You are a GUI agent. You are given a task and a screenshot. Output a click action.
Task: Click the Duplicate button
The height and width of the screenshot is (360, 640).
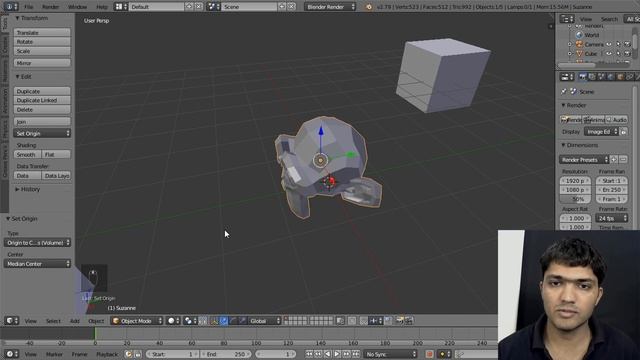coord(42,91)
